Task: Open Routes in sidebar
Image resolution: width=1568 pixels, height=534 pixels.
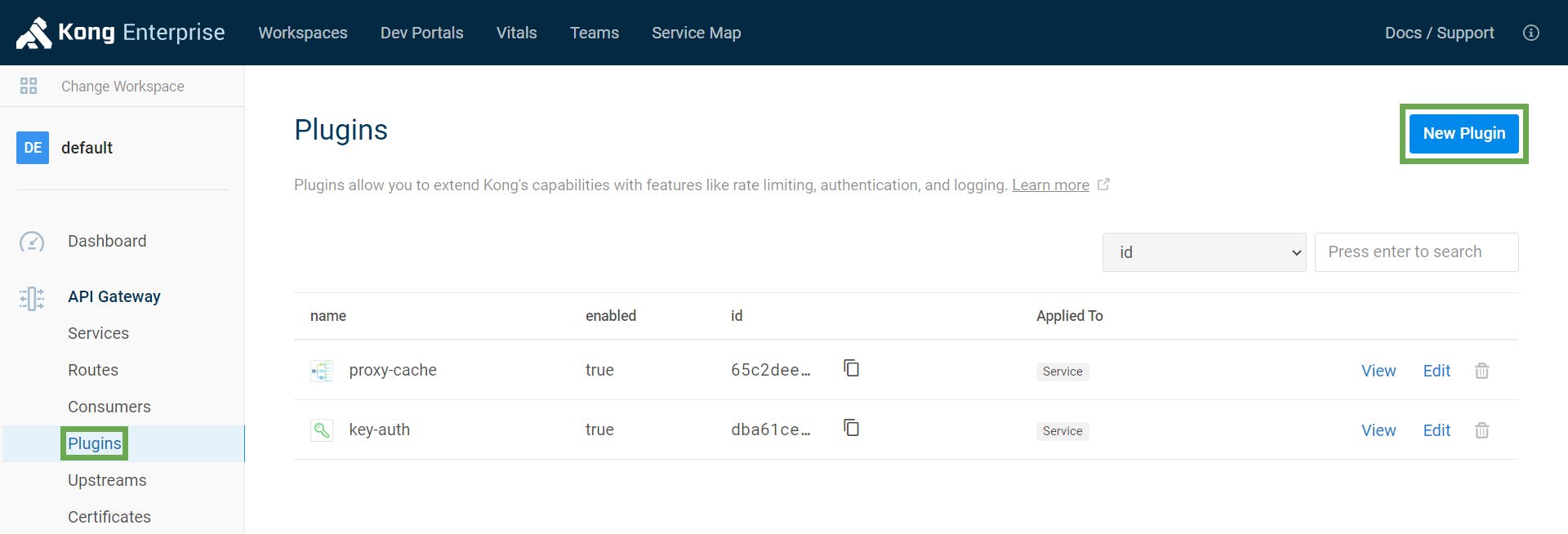Action: 93,370
